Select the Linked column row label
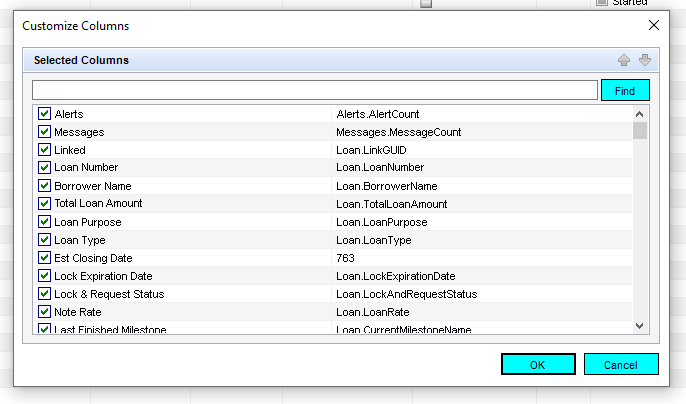The image size is (686, 404). click(70, 150)
